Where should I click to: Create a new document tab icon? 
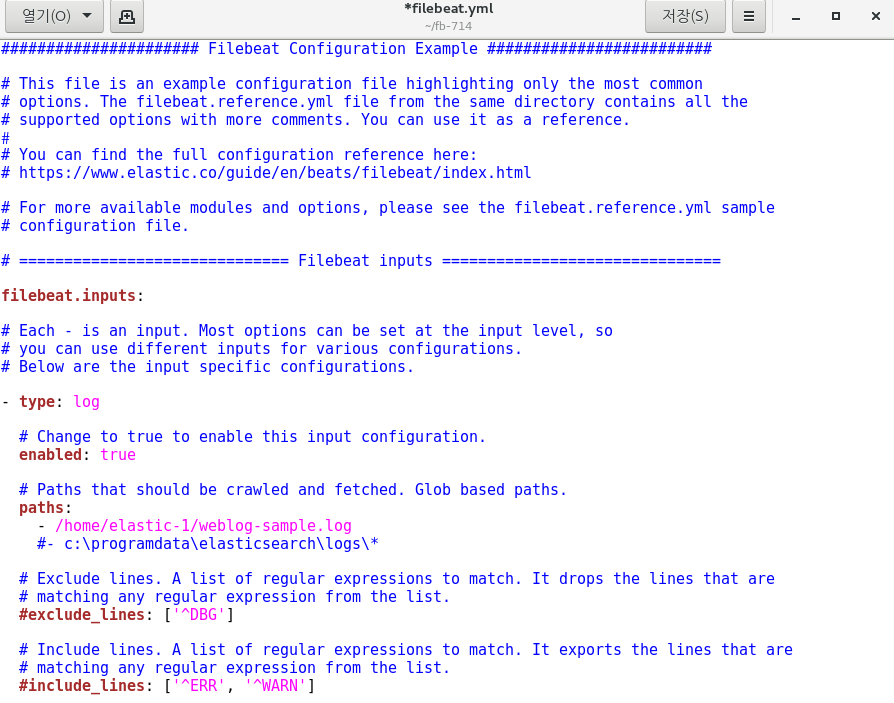pyautogui.click(x=127, y=16)
